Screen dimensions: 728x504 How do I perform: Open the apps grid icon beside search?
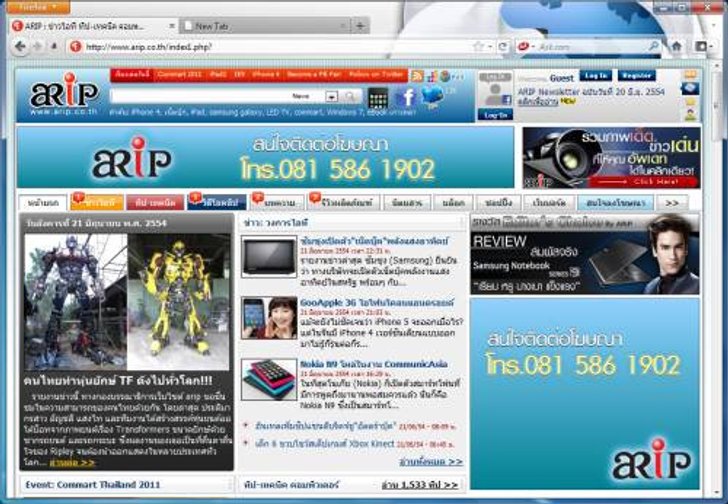(378, 98)
